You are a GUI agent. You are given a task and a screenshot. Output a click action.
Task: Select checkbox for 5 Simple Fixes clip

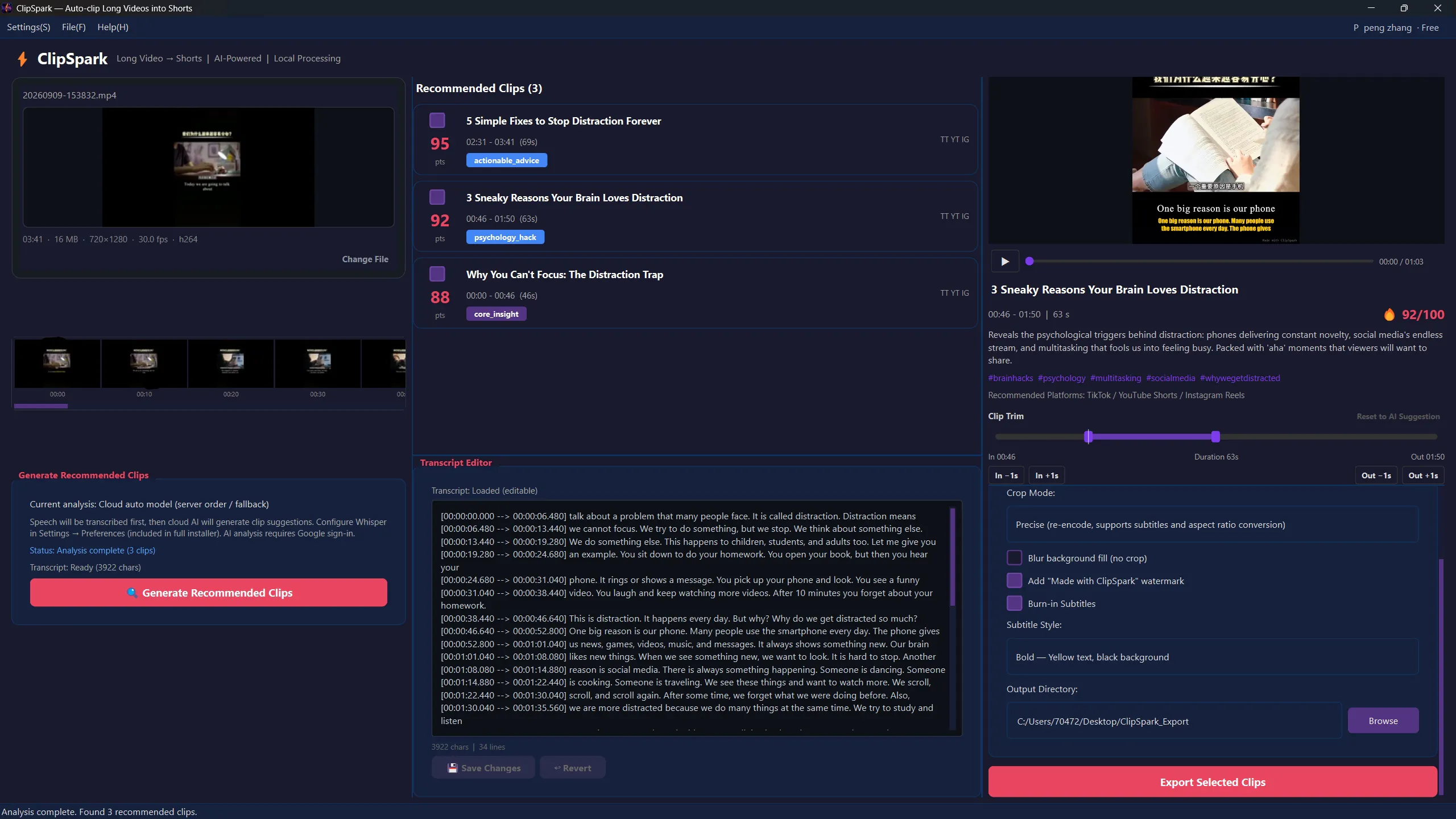437,121
